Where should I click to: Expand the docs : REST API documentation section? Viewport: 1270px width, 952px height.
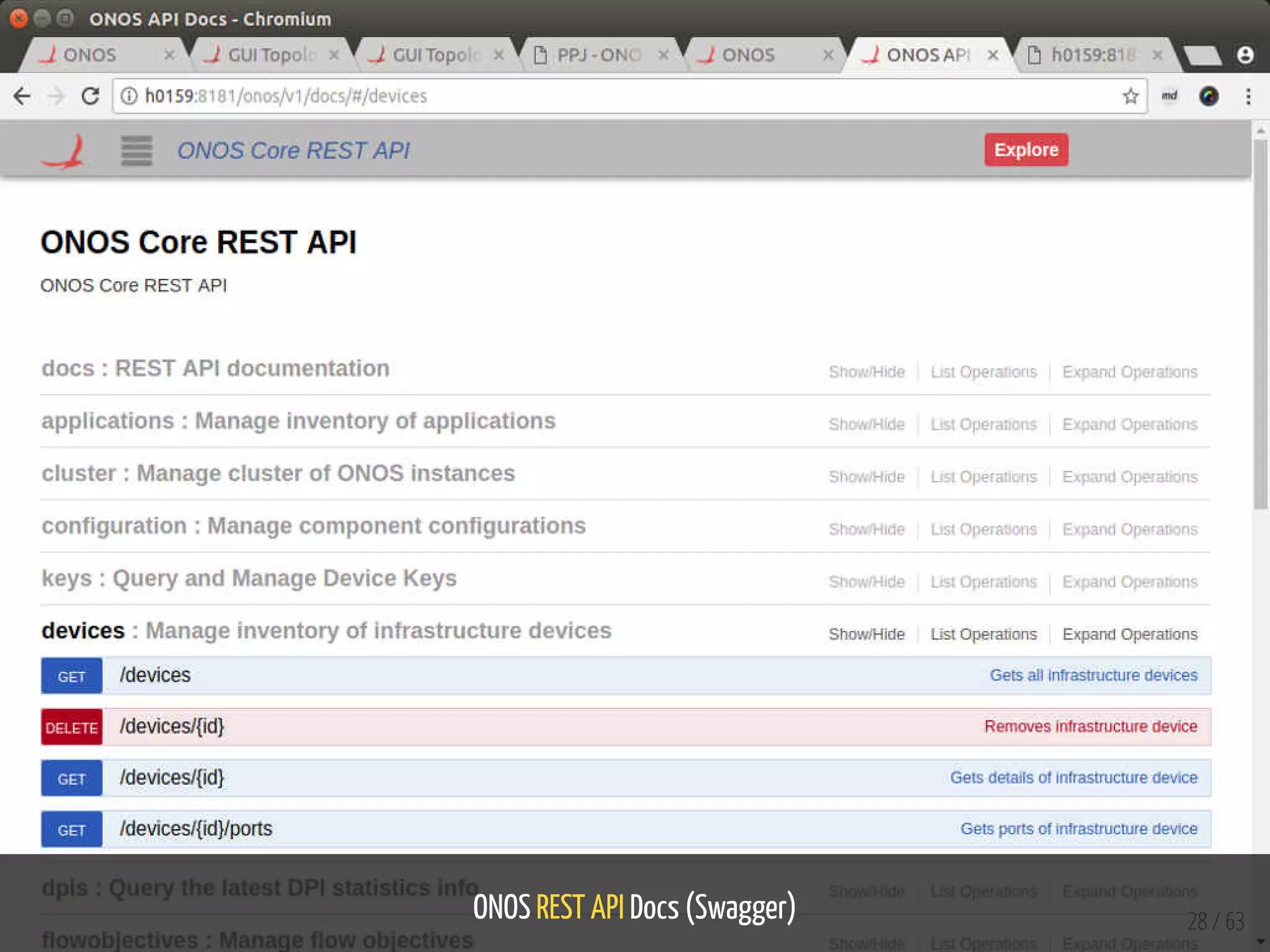[x=215, y=368]
